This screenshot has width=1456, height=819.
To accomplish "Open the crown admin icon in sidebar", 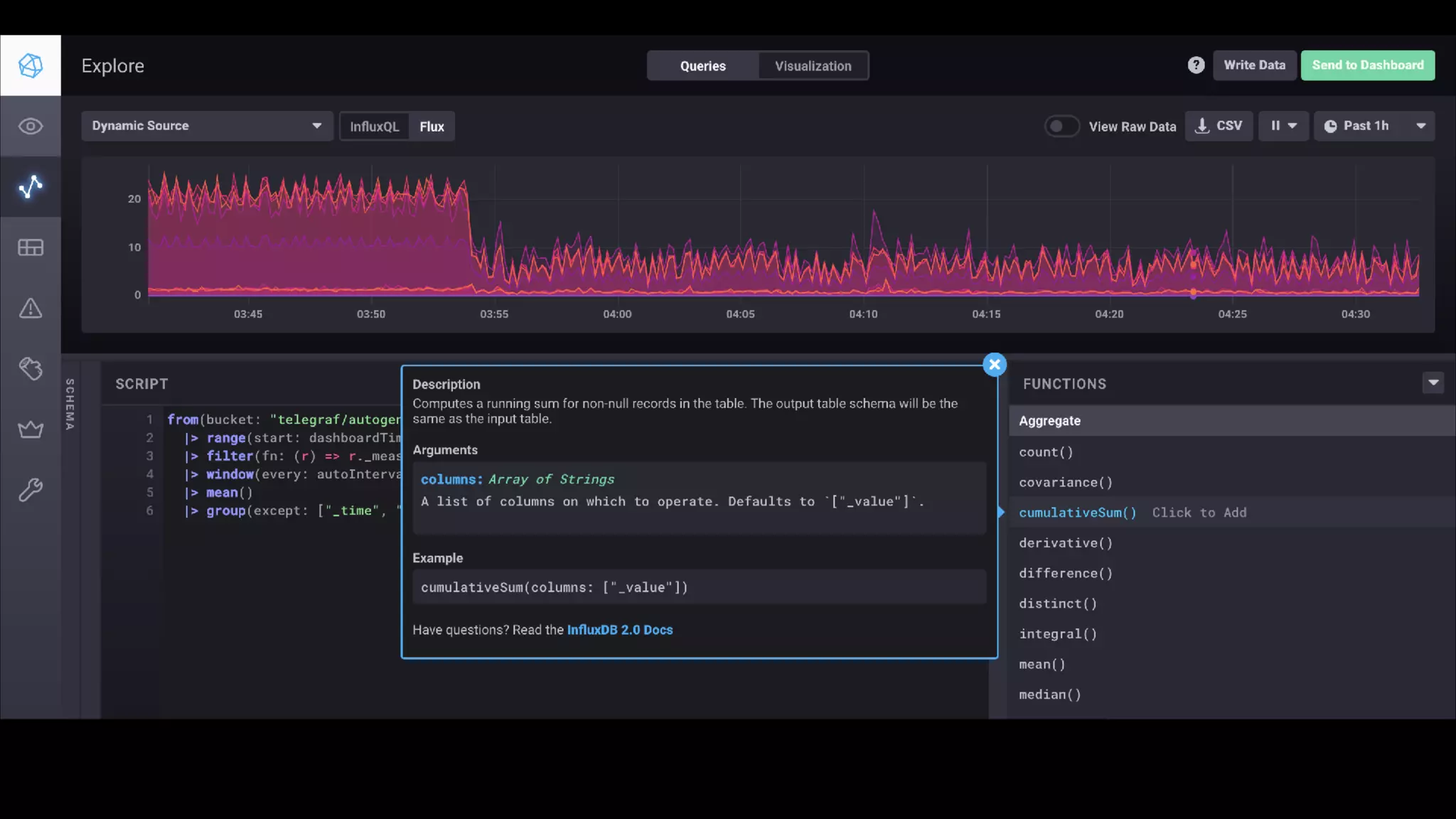I will (x=31, y=429).
